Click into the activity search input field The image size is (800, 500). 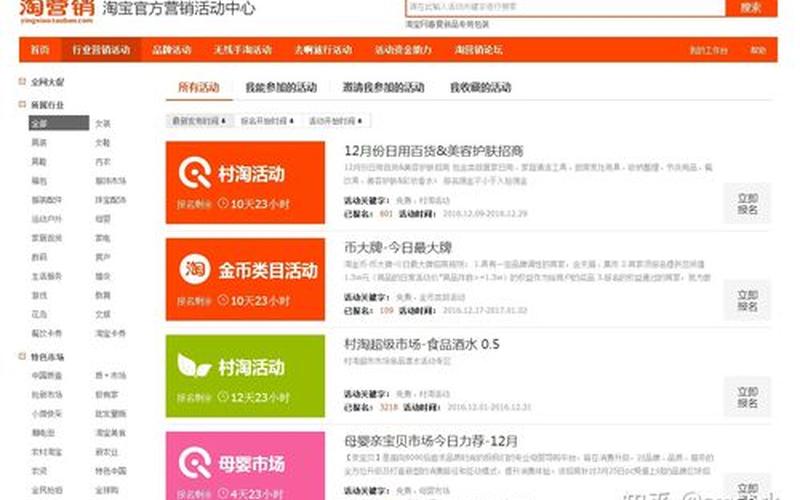coord(564,7)
